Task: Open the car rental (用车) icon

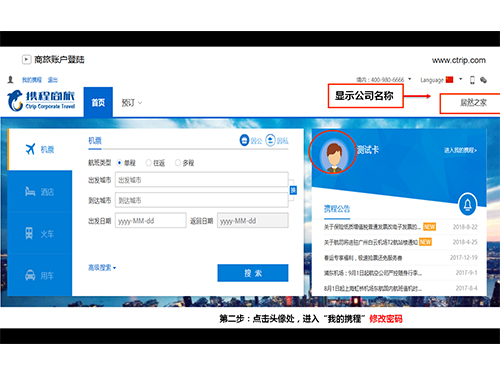Action: [x=30, y=275]
